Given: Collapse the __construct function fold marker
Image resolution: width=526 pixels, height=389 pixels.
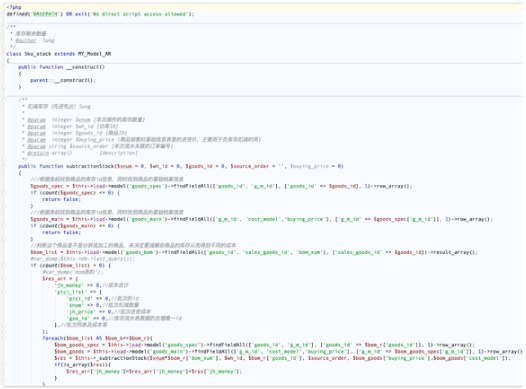Looking at the screenshot, I should tap(4, 67).
